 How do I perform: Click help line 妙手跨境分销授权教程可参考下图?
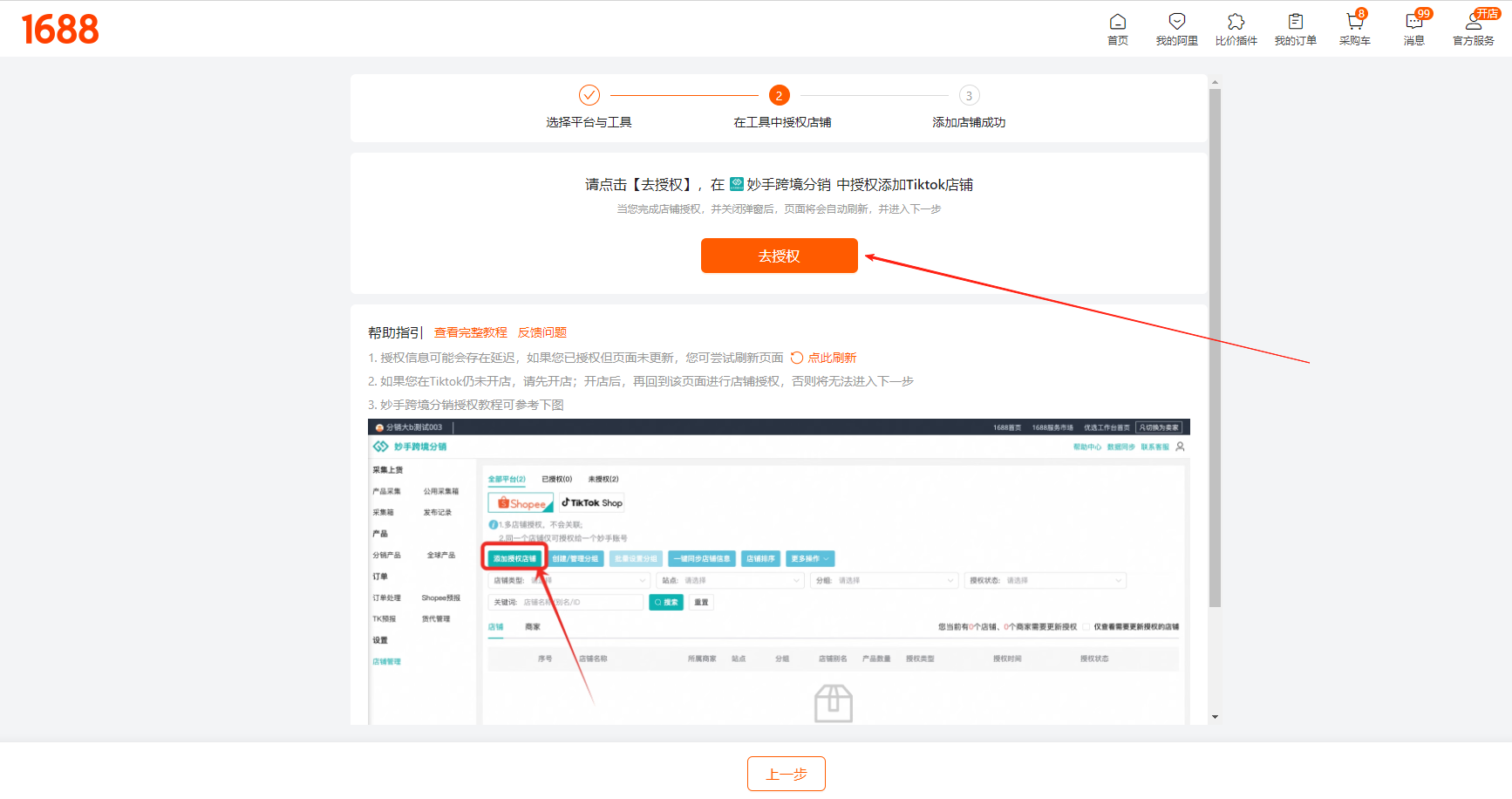tap(466, 405)
